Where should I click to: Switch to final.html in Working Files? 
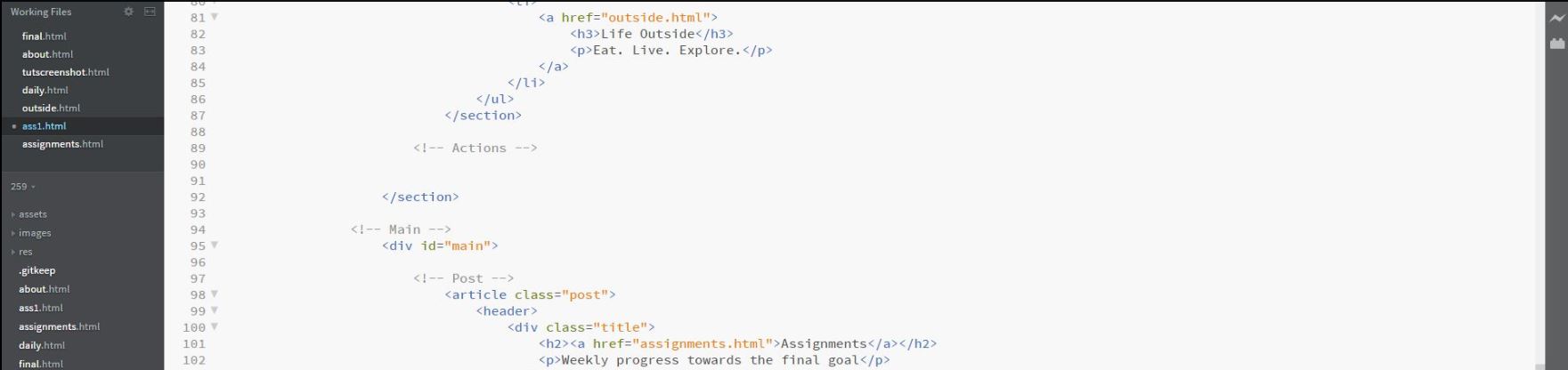coord(44,36)
